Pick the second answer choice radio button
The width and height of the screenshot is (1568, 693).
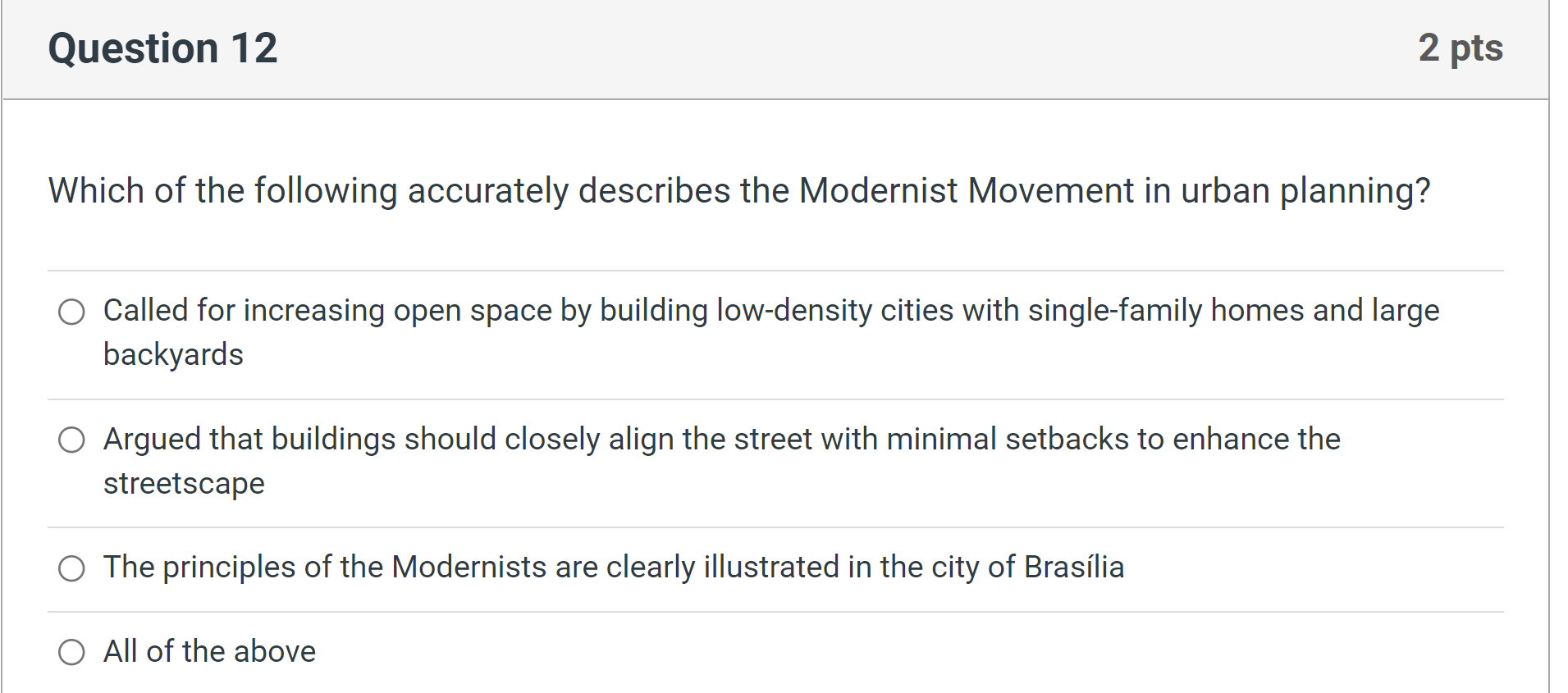click(x=72, y=440)
